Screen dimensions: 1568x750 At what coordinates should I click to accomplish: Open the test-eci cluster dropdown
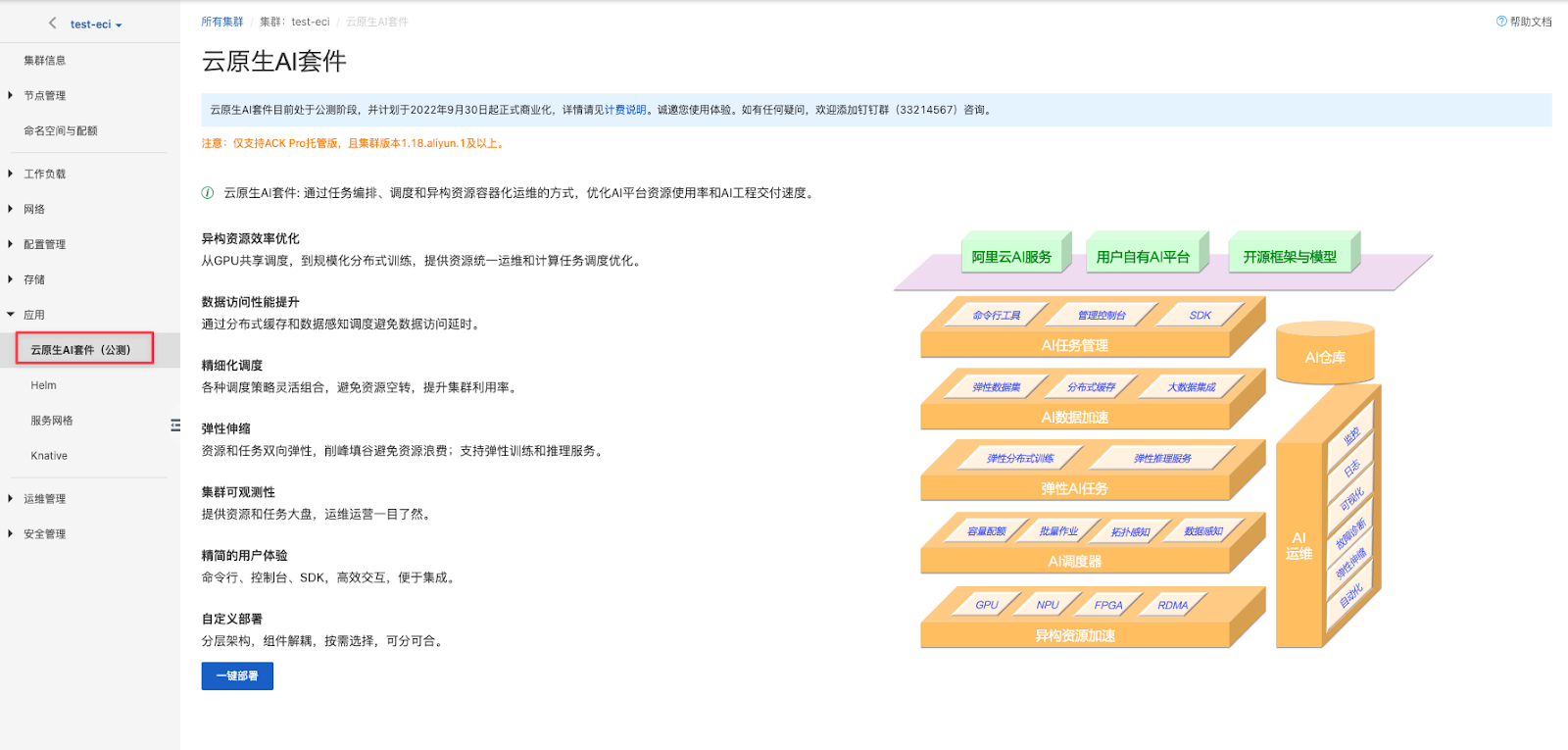[x=96, y=25]
